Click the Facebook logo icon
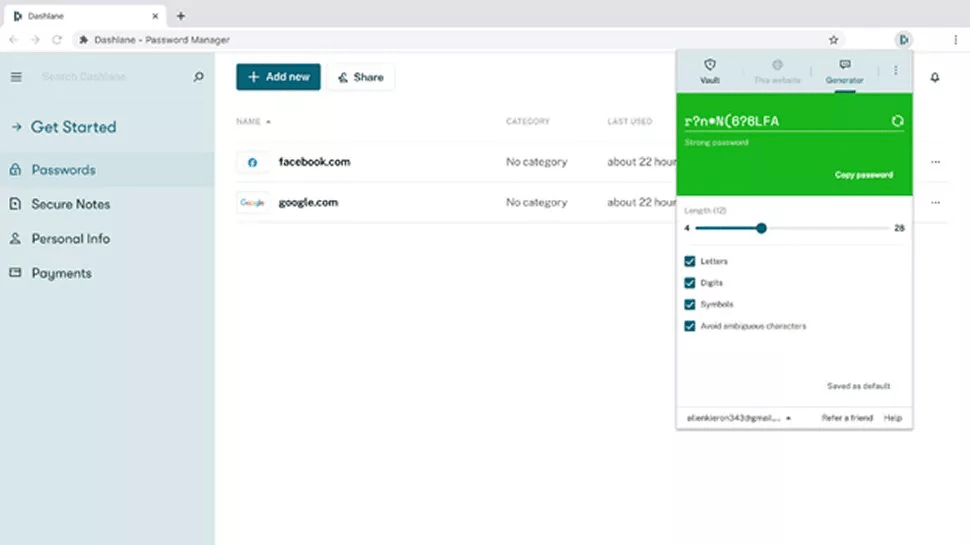The image size is (970, 545). [252, 162]
